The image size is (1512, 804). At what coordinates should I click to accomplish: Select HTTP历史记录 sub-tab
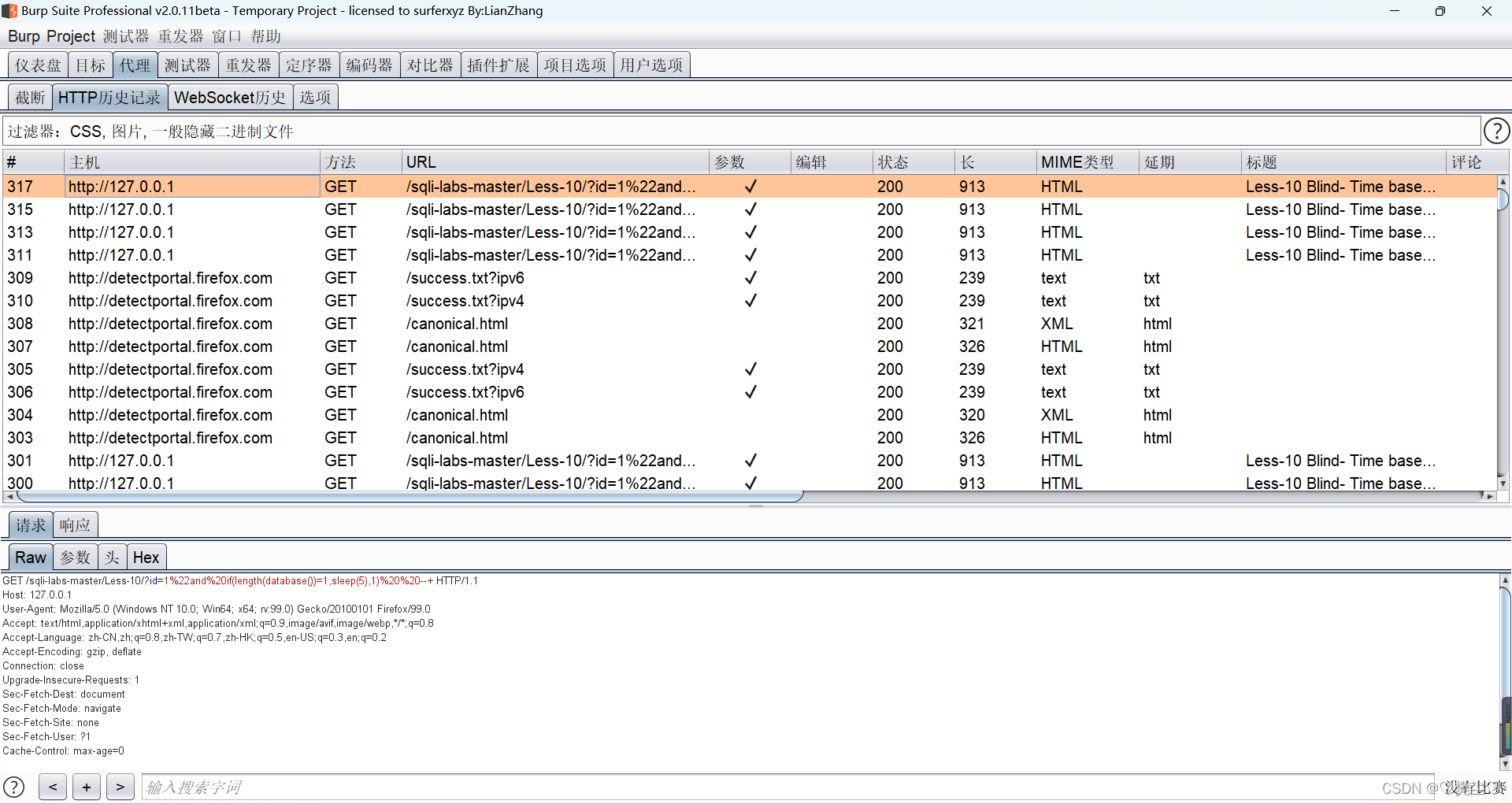point(109,98)
